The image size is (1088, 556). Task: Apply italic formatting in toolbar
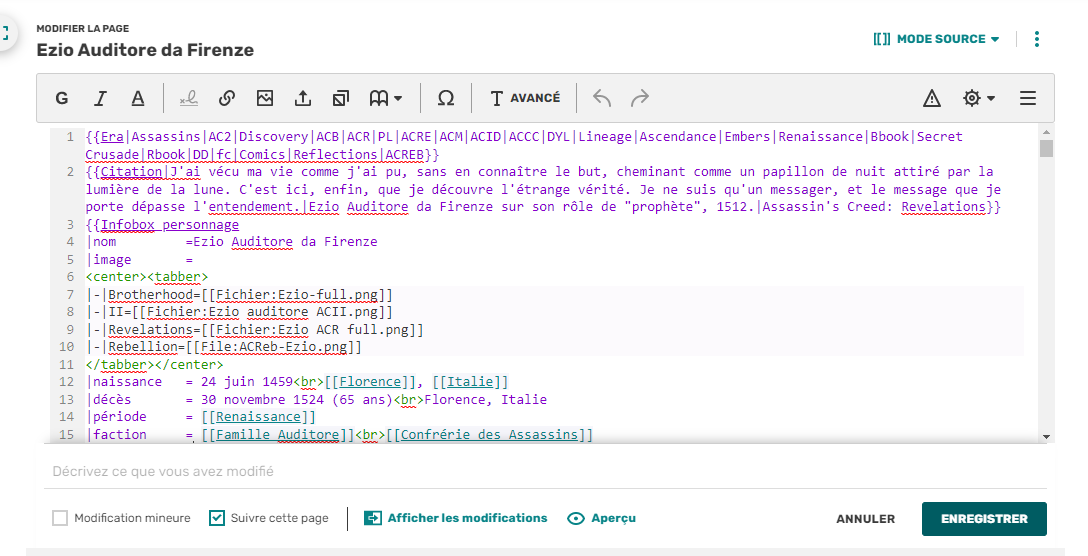pyautogui.click(x=100, y=99)
